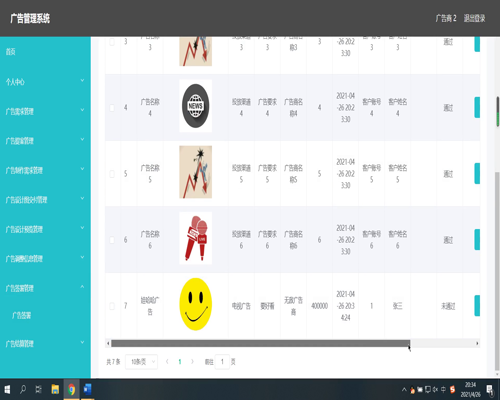This screenshot has width=500, height=400.
Task: Open the 10条/页 page size dropdown
Action: pyautogui.click(x=141, y=362)
